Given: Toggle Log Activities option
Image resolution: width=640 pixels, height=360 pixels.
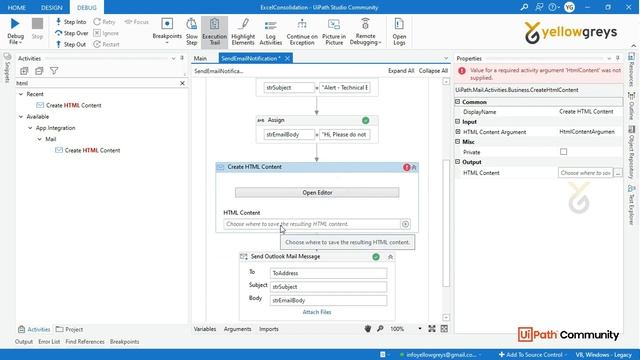Looking at the screenshot, I should pyautogui.click(x=271, y=31).
